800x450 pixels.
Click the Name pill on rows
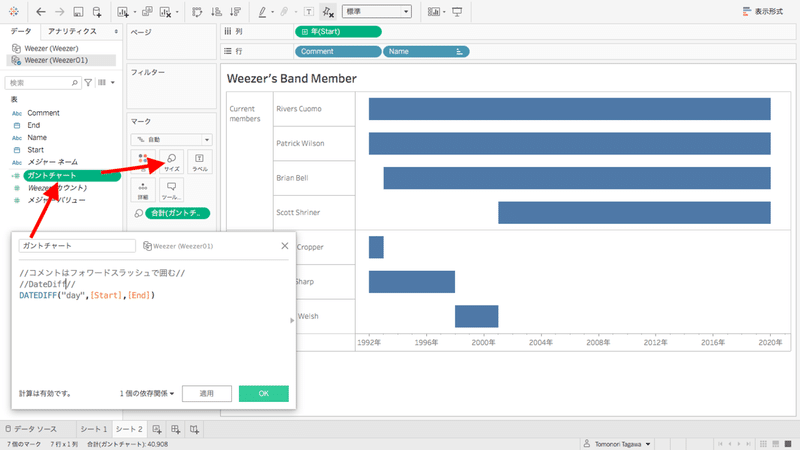click(426, 52)
